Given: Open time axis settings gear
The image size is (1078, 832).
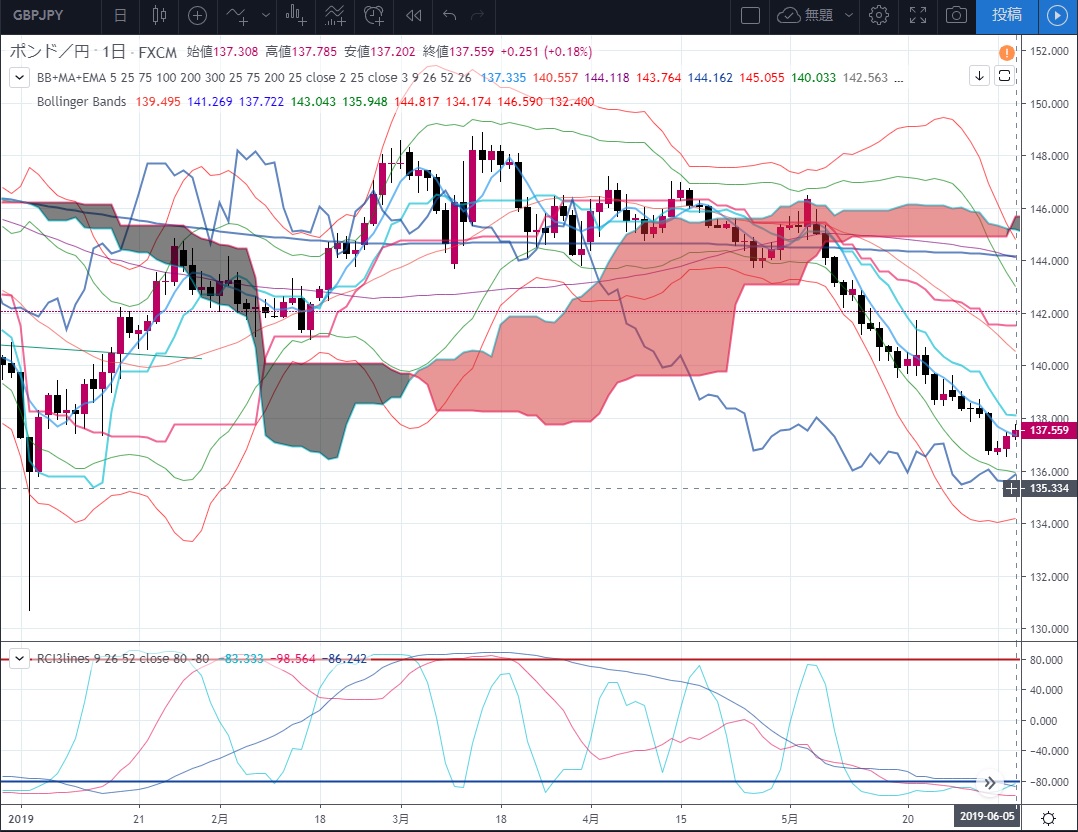Looking at the screenshot, I should coord(1048,818).
